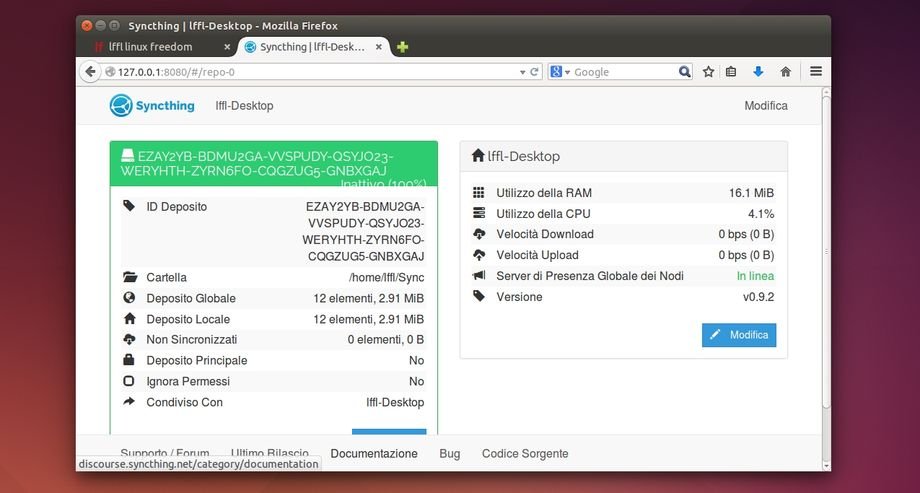
Task: Close the Syncthing browser tab
Action: 379,47
